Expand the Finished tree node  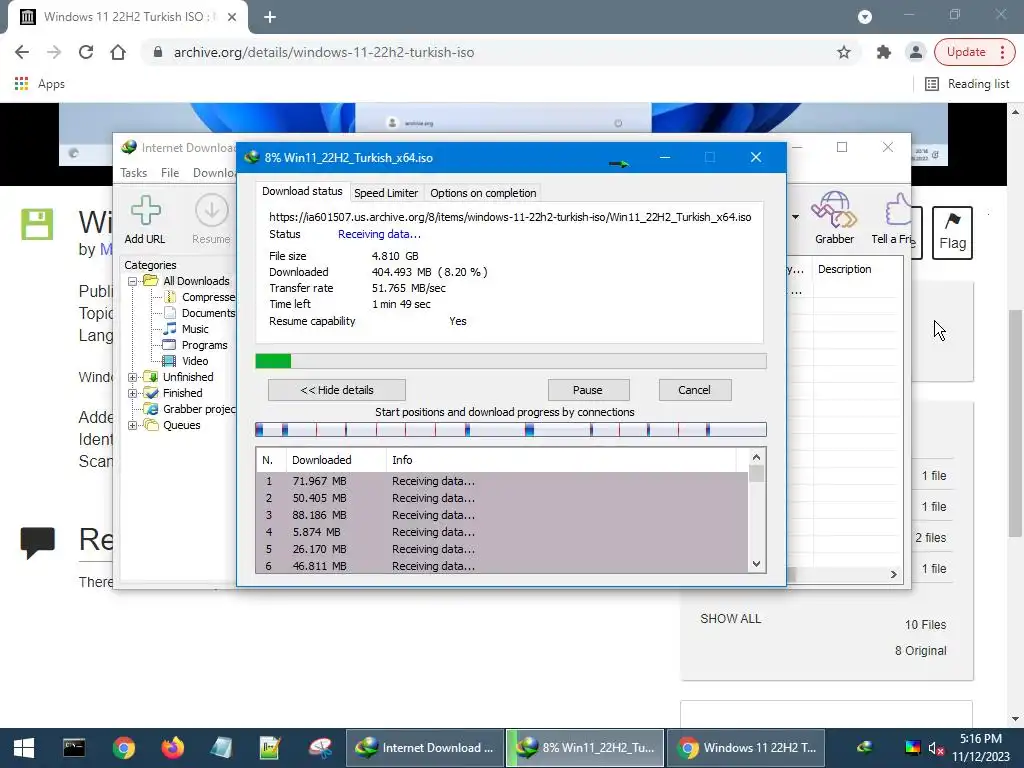[133, 393]
